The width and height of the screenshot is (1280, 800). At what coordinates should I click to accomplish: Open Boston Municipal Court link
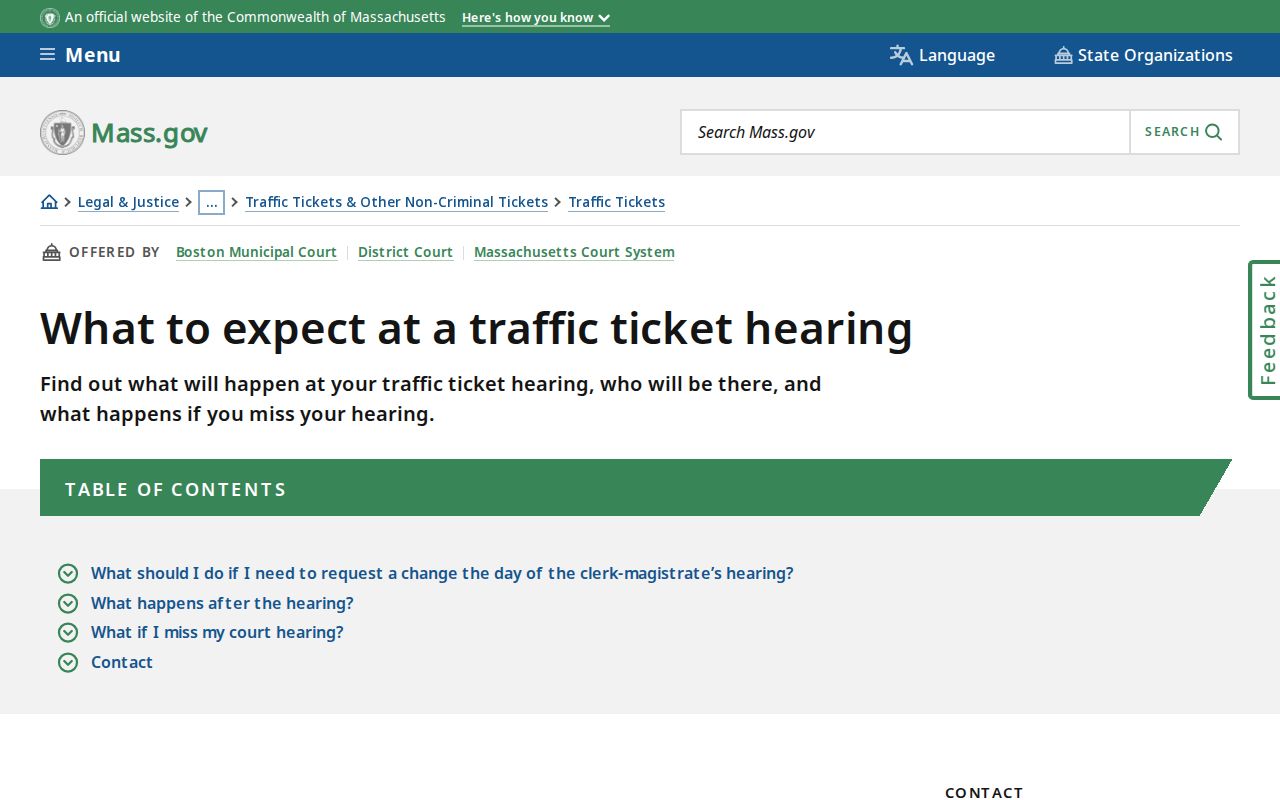click(x=256, y=252)
